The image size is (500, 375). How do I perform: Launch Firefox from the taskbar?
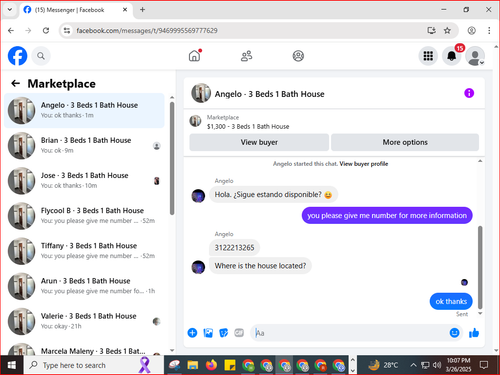pyautogui.click(x=211, y=365)
